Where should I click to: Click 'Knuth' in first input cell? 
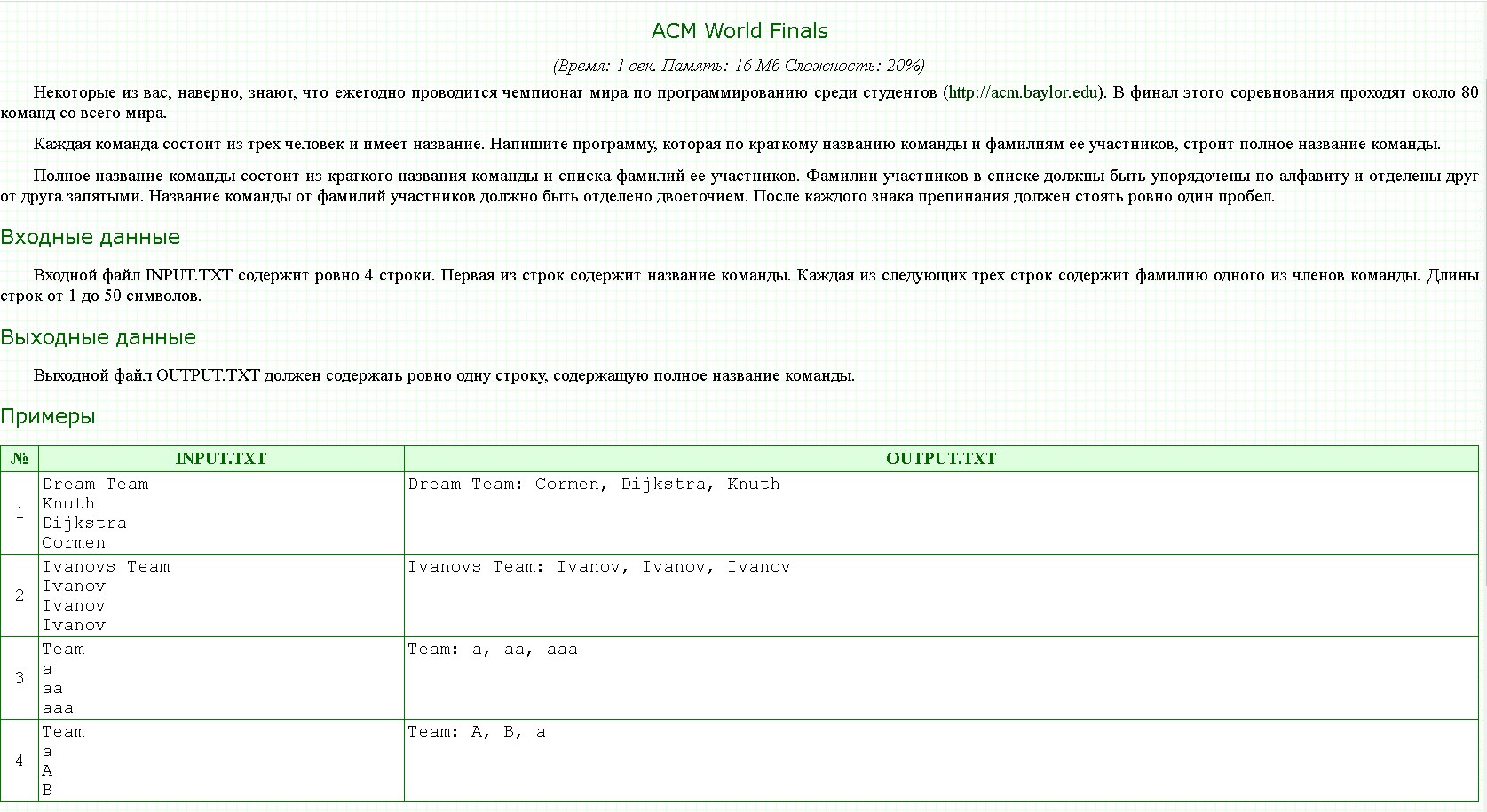click(68, 503)
